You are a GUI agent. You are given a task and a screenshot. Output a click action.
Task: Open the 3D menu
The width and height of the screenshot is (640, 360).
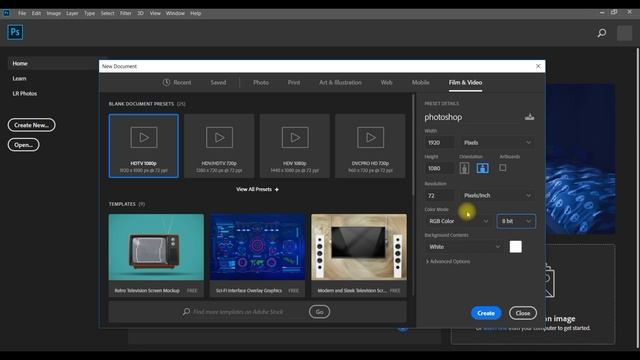click(x=140, y=13)
